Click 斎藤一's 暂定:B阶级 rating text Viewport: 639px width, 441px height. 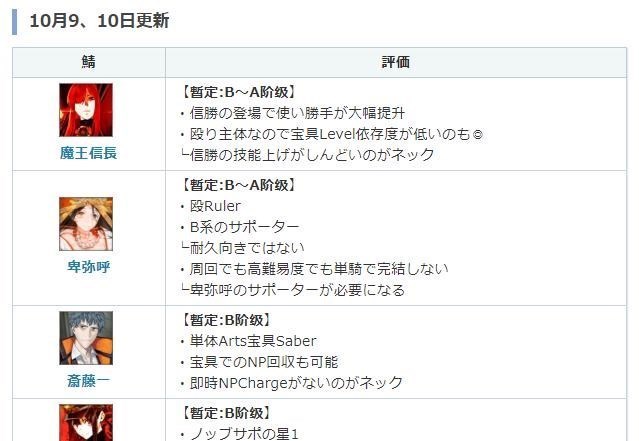pos(225,320)
